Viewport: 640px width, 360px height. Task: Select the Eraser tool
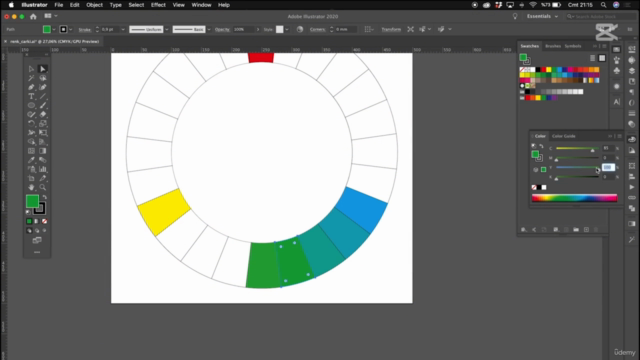tap(42, 114)
